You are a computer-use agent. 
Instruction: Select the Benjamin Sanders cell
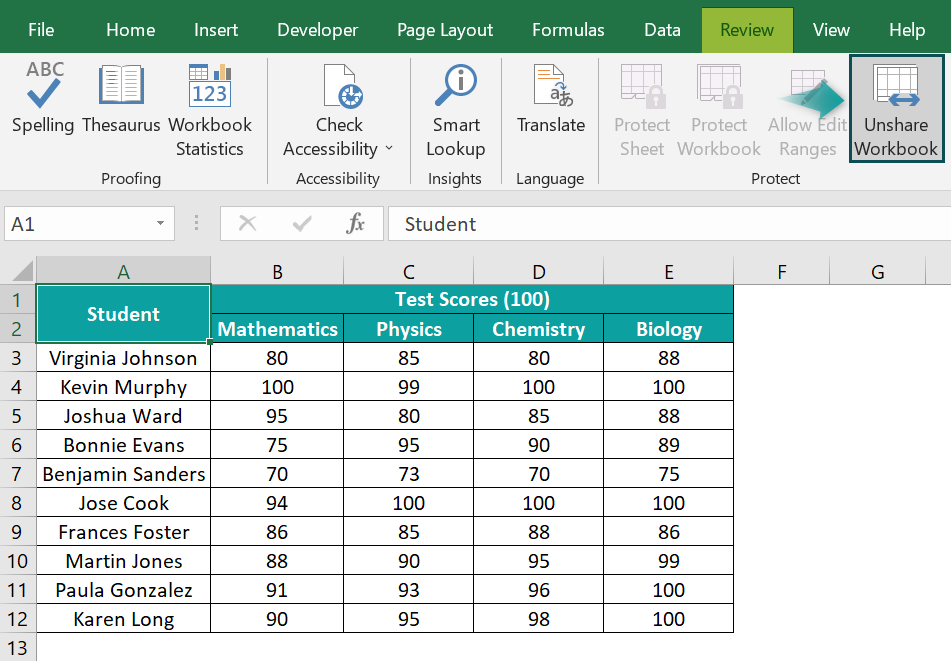[x=123, y=474]
